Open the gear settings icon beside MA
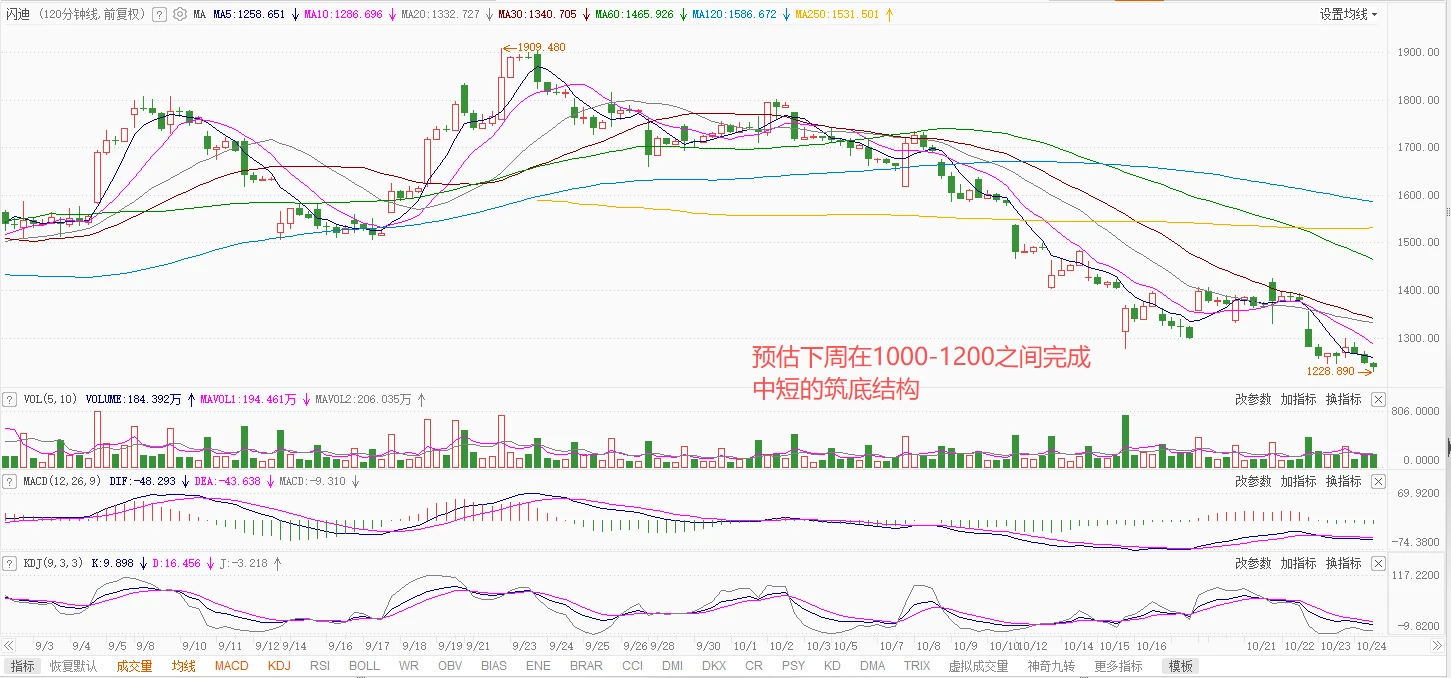Viewport: 1451px width, 678px height. 179,15
